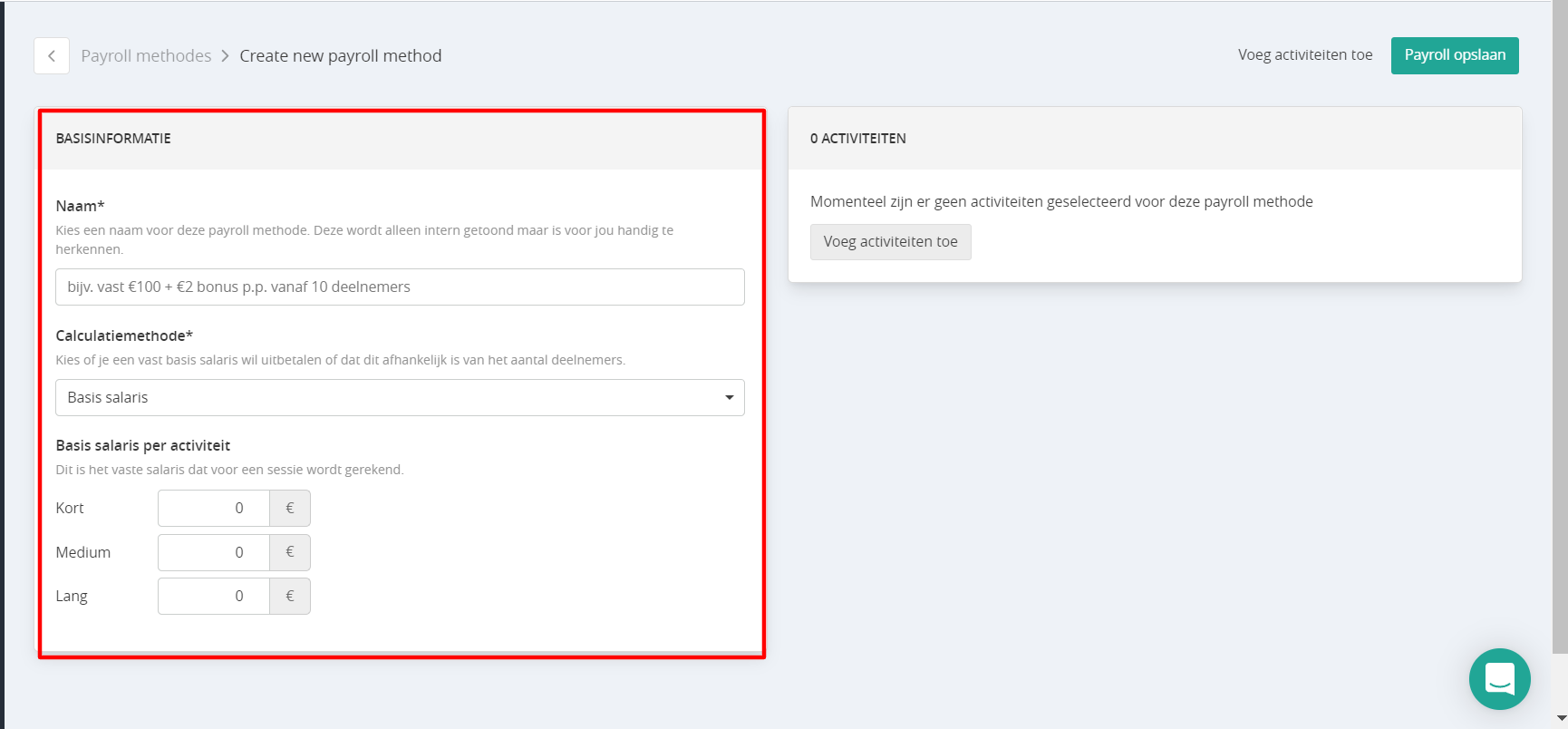Click Voeg activiteiten toe in the header

pos(1305,55)
